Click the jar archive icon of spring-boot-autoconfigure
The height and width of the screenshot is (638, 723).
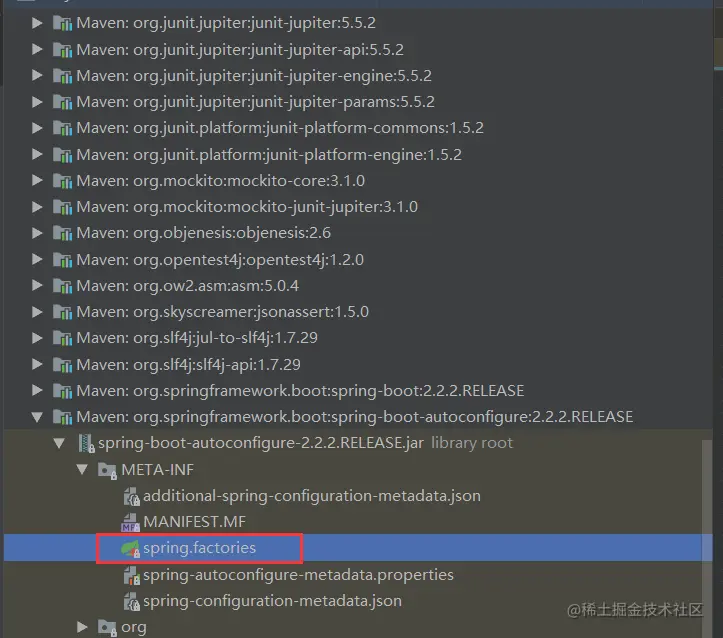(86, 443)
